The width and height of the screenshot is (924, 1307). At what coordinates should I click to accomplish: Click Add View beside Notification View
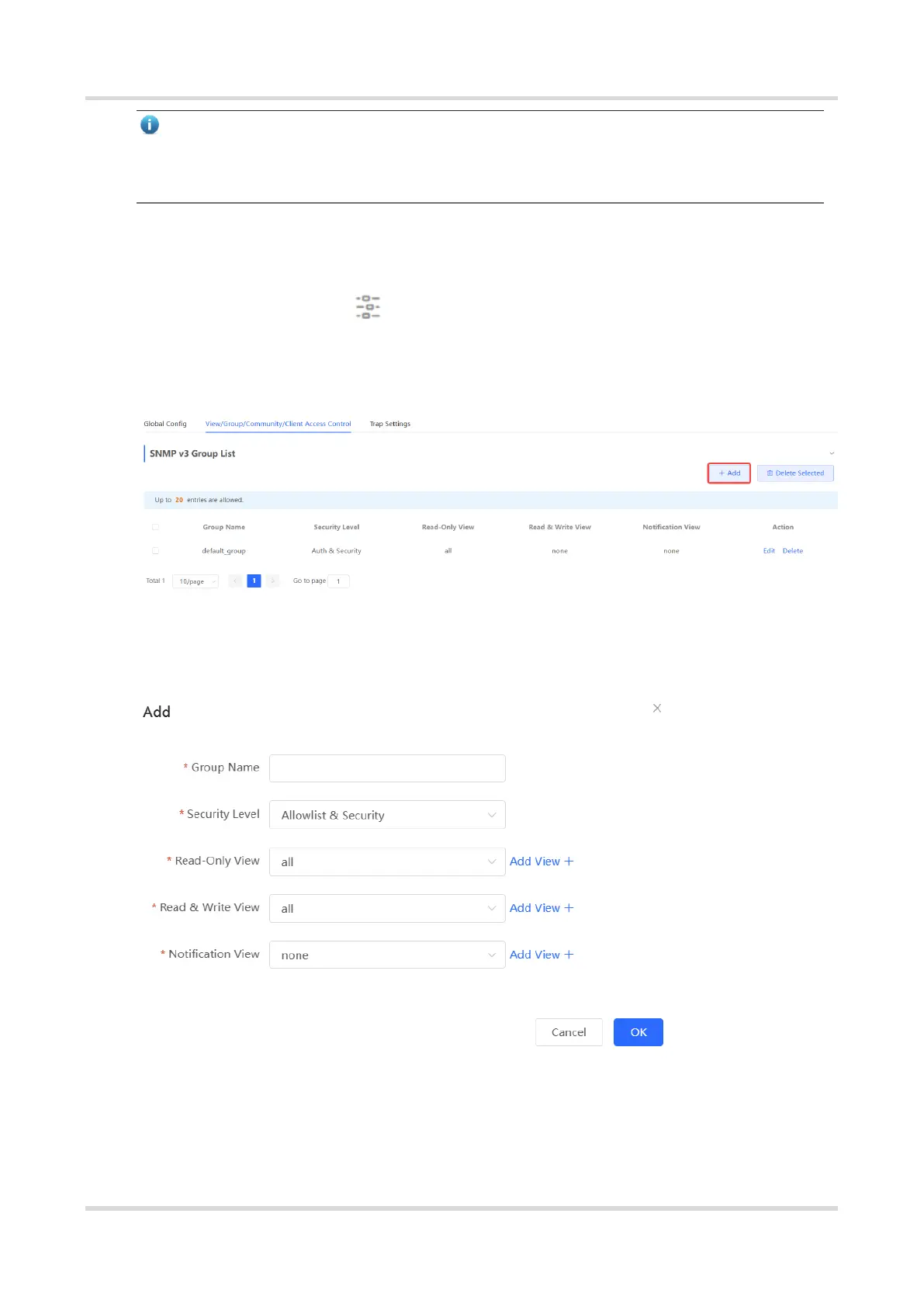coord(542,955)
